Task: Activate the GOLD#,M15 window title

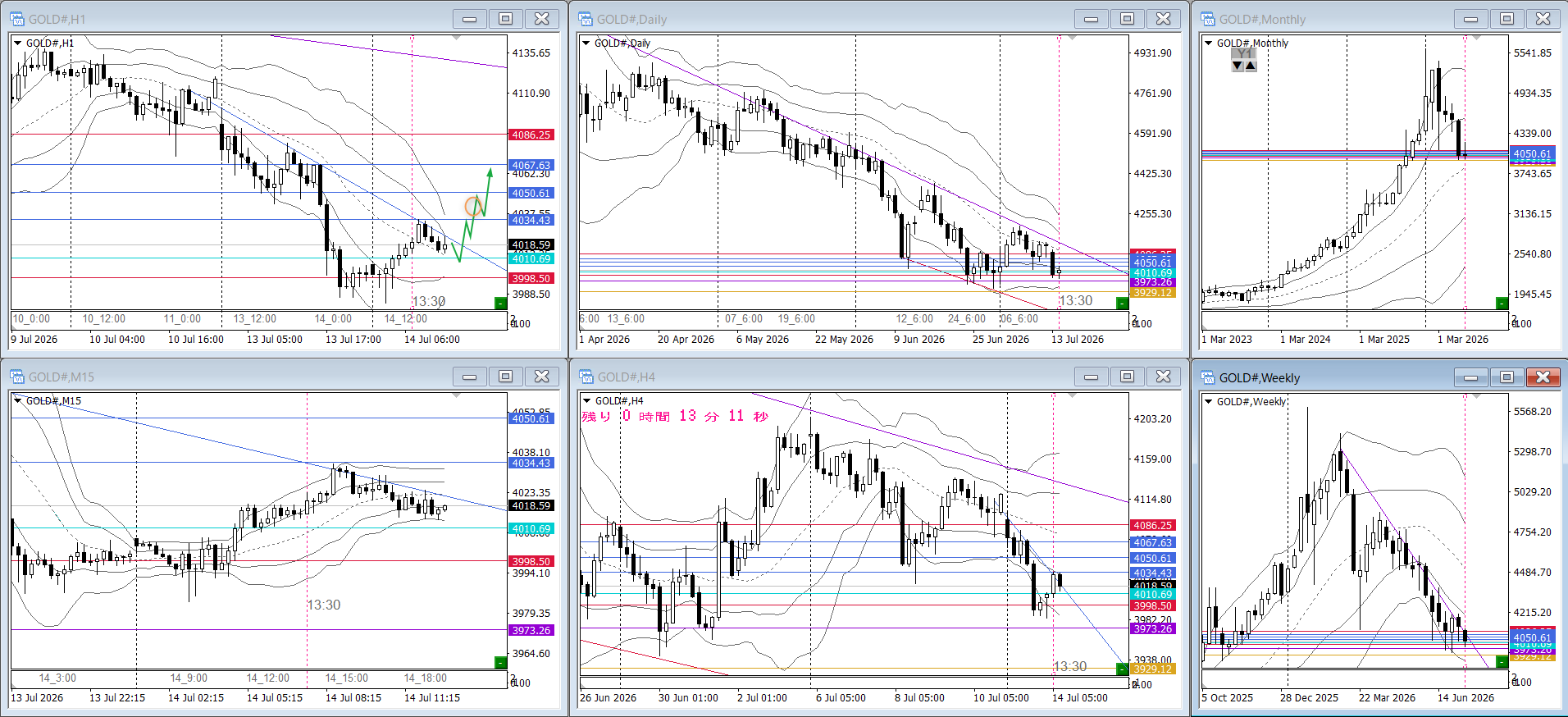Action: [x=62, y=377]
